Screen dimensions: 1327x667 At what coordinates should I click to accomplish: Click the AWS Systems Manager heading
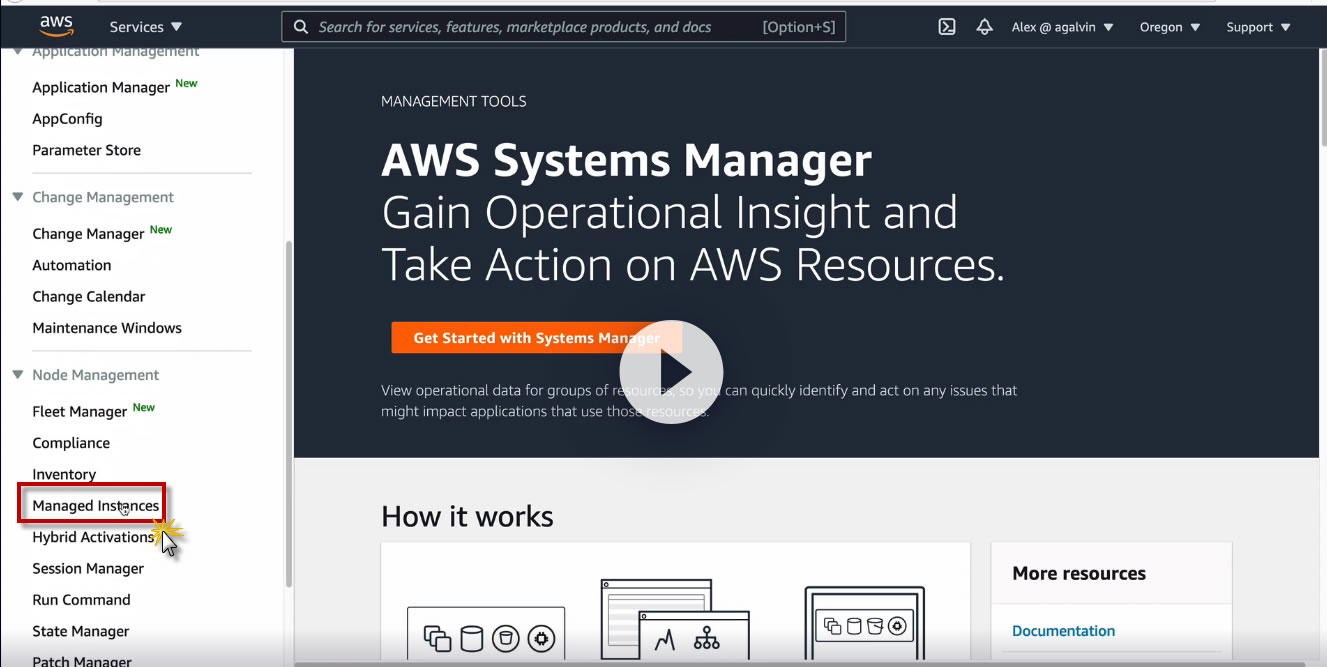(x=627, y=161)
